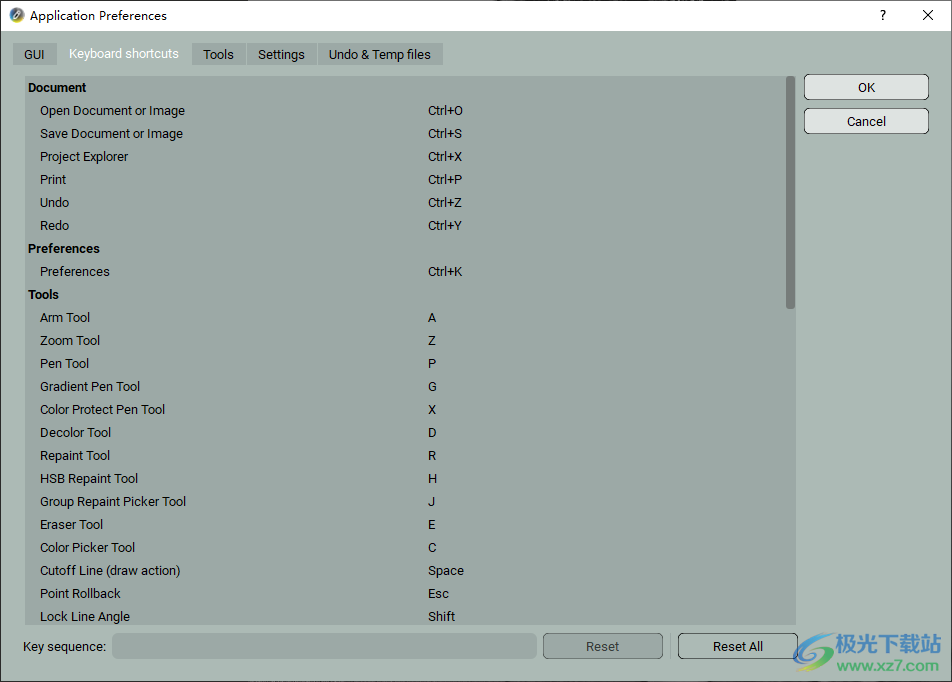
Task: Click the OK button
Action: (866, 88)
